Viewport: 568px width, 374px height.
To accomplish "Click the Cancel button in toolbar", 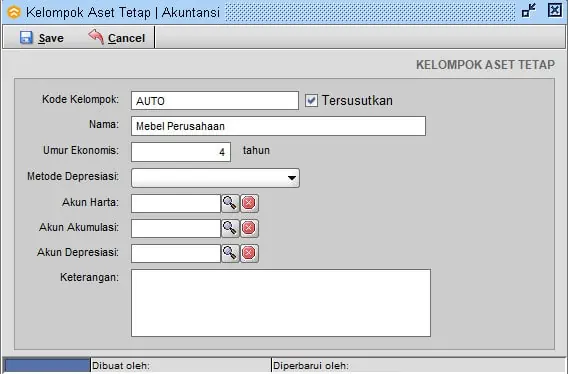I will 116,38.
